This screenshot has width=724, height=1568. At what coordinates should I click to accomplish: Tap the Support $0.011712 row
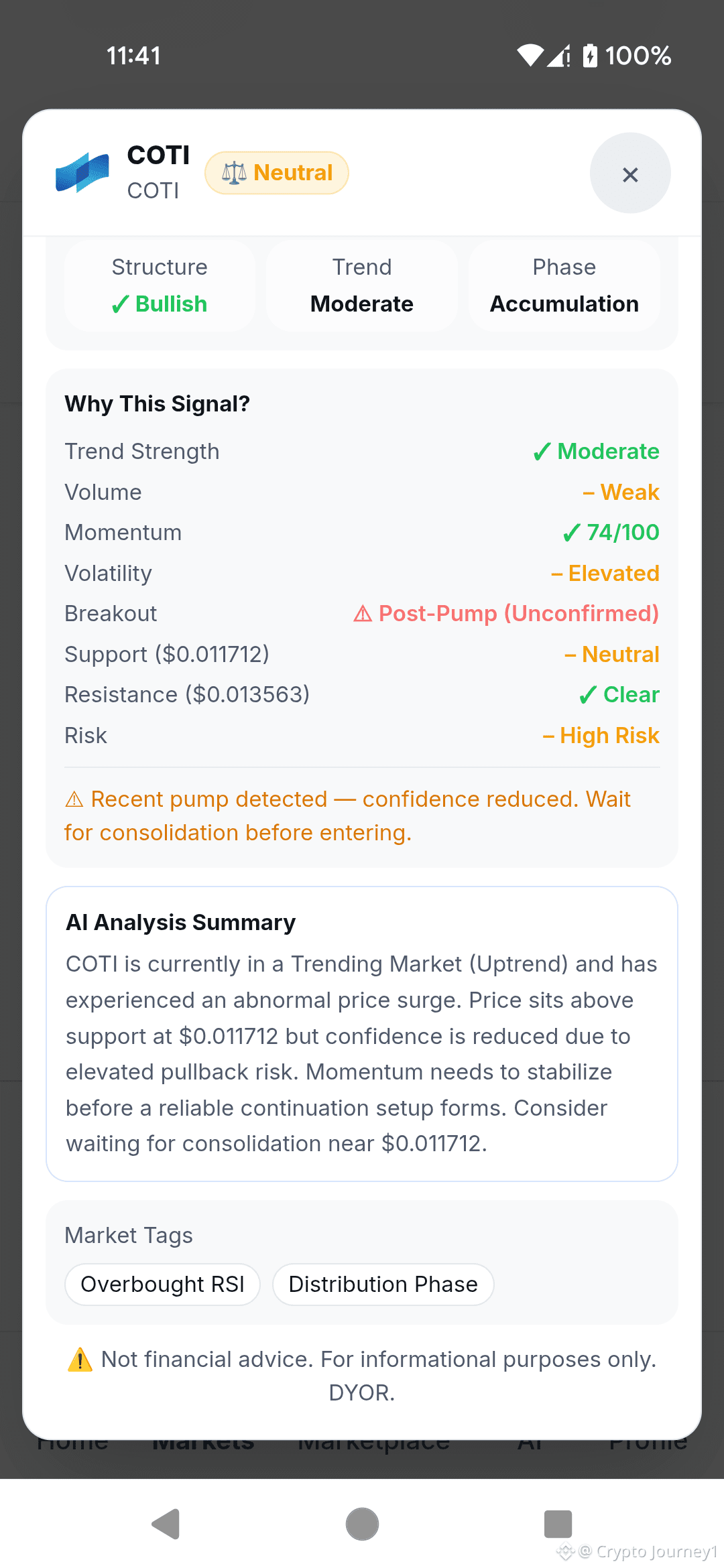(x=362, y=655)
